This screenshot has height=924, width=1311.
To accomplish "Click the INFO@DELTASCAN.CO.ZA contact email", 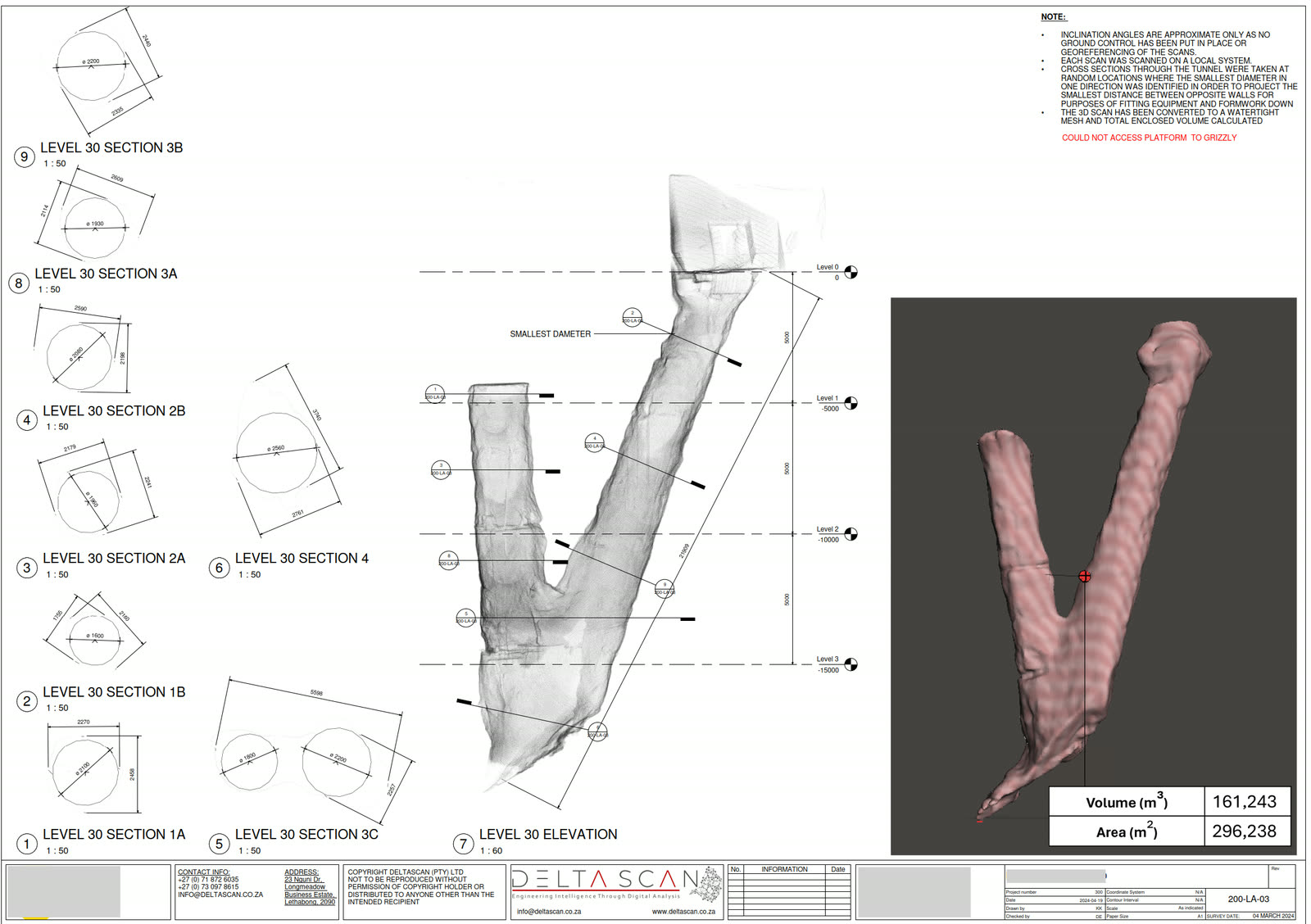I will pyautogui.click(x=220, y=895).
